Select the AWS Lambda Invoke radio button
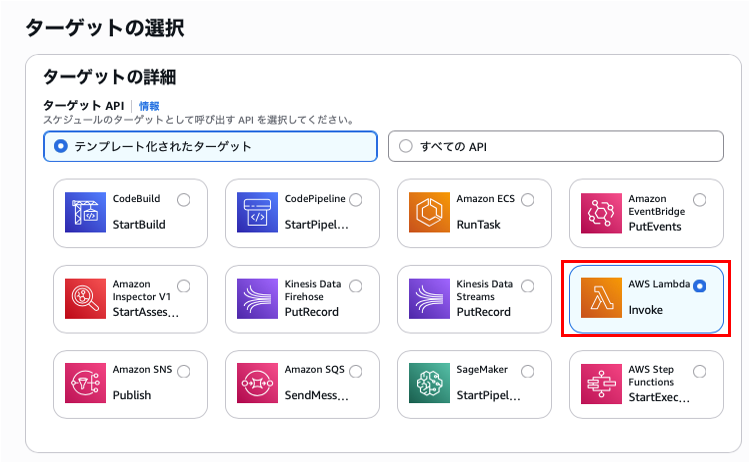The height and width of the screenshot is (462, 750). pyautogui.click(x=700, y=286)
